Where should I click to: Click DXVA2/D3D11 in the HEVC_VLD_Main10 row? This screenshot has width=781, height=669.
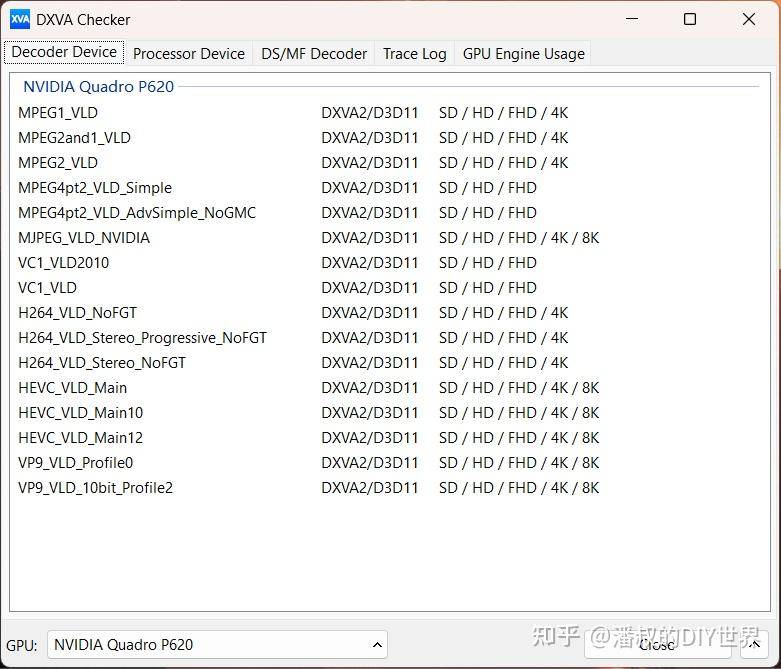(370, 412)
